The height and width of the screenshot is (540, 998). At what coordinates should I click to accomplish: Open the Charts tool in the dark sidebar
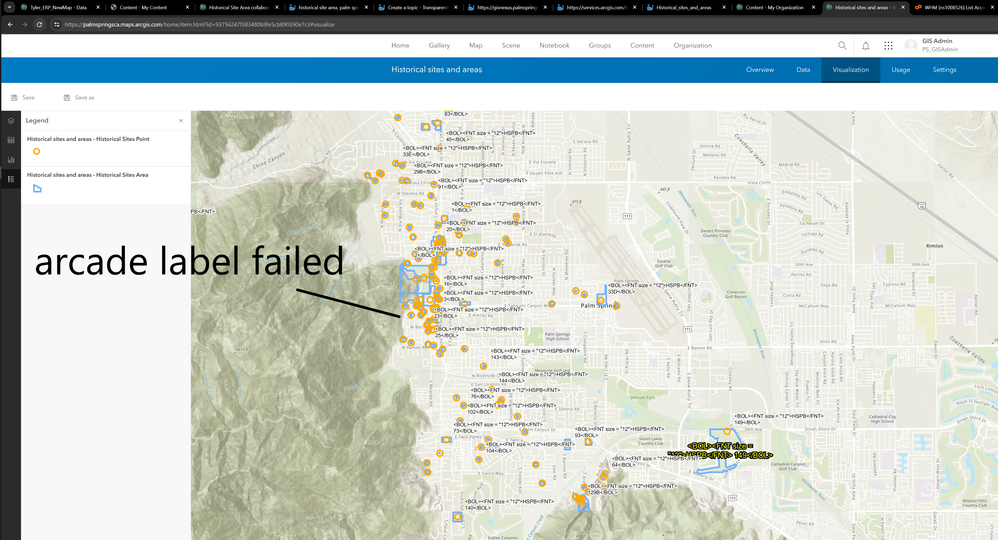[x=11, y=160]
